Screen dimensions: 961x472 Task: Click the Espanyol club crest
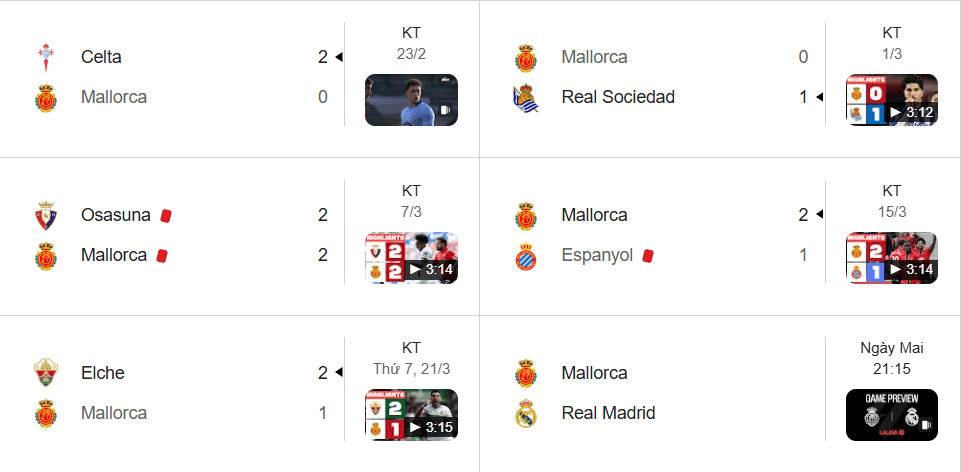(x=526, y=255)
